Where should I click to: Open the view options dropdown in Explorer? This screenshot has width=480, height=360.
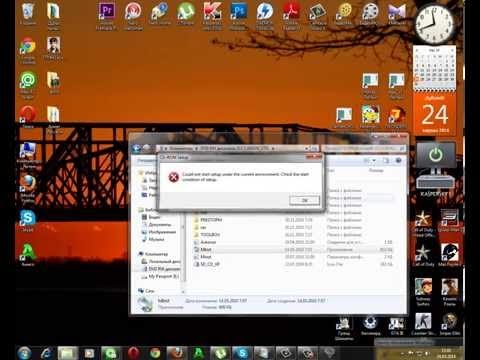coord(374,161)
